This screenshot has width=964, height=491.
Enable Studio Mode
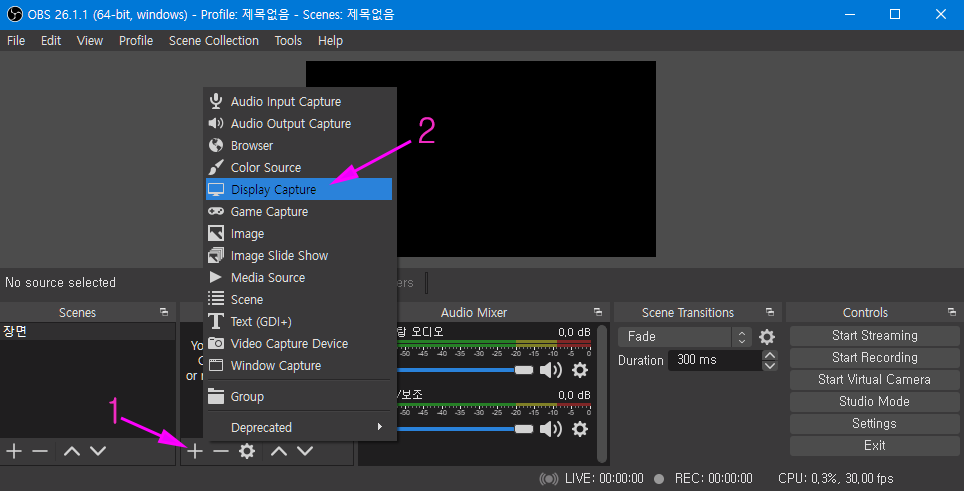[x=874, y=402]
